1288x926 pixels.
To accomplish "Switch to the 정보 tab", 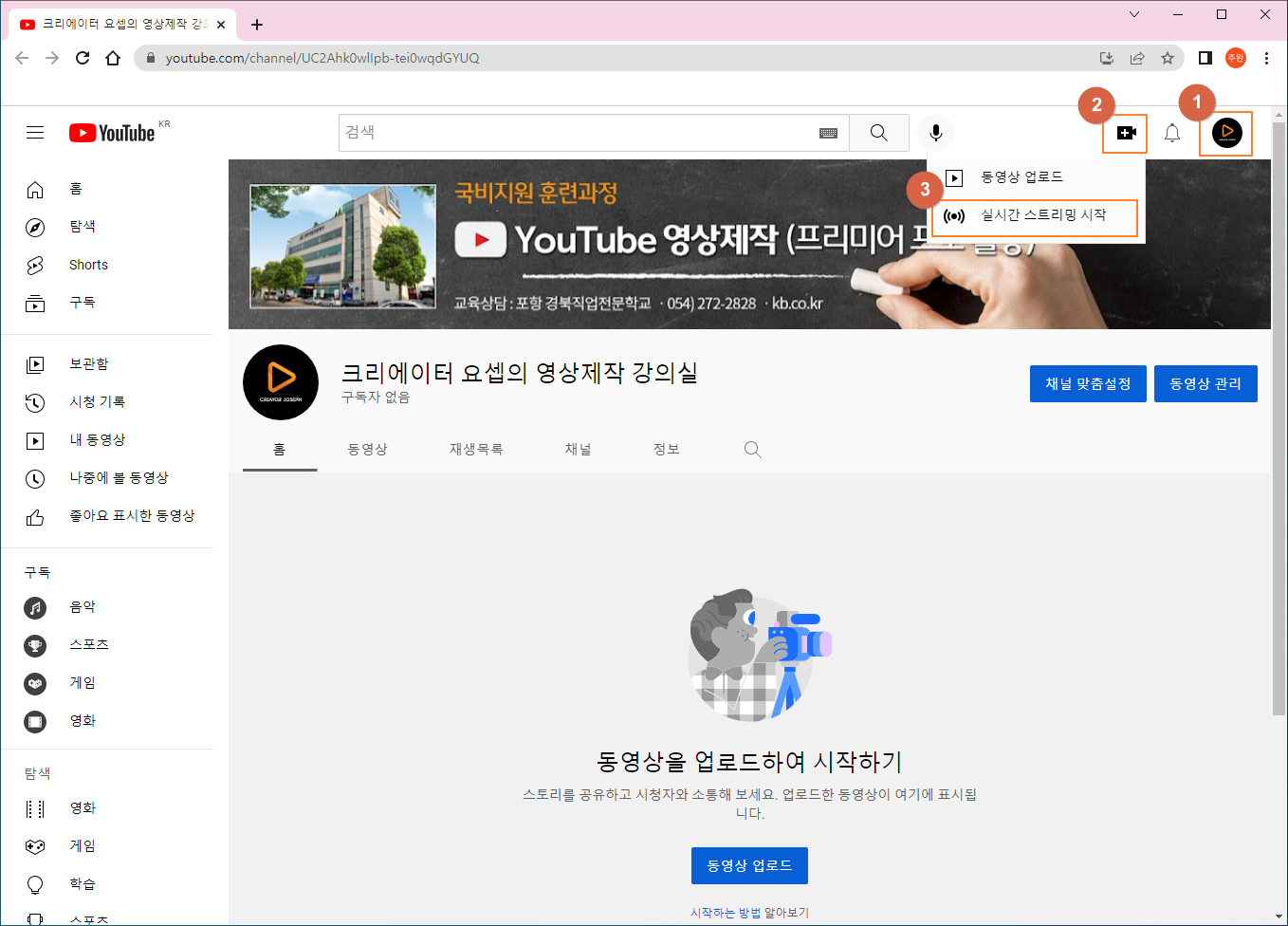I will pos(667,450).
